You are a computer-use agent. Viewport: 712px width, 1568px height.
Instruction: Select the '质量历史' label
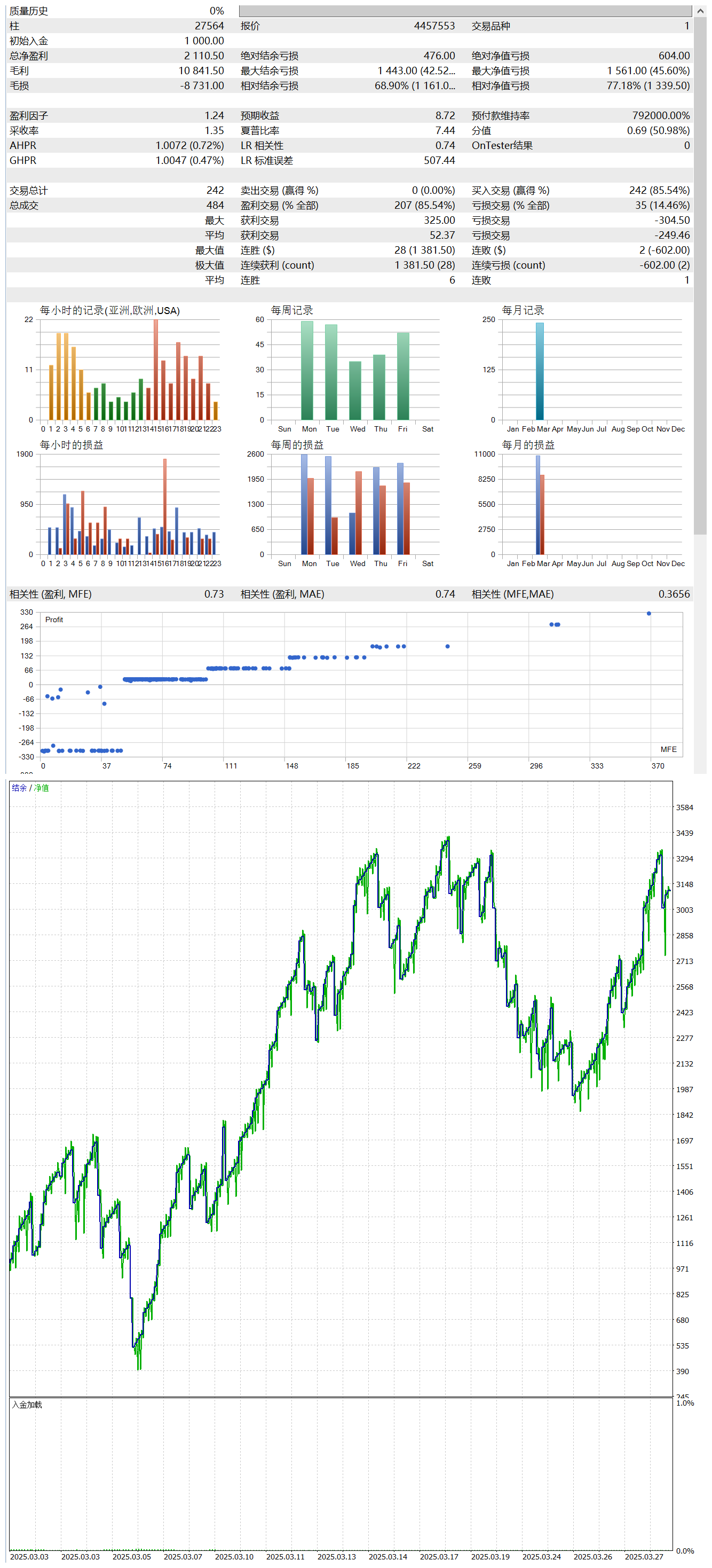(x=29, y=11)
